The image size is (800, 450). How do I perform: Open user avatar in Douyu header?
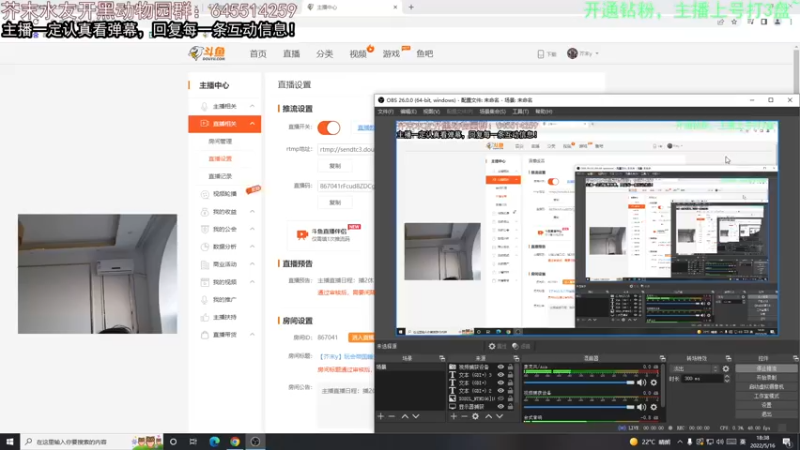click(572, 54)
